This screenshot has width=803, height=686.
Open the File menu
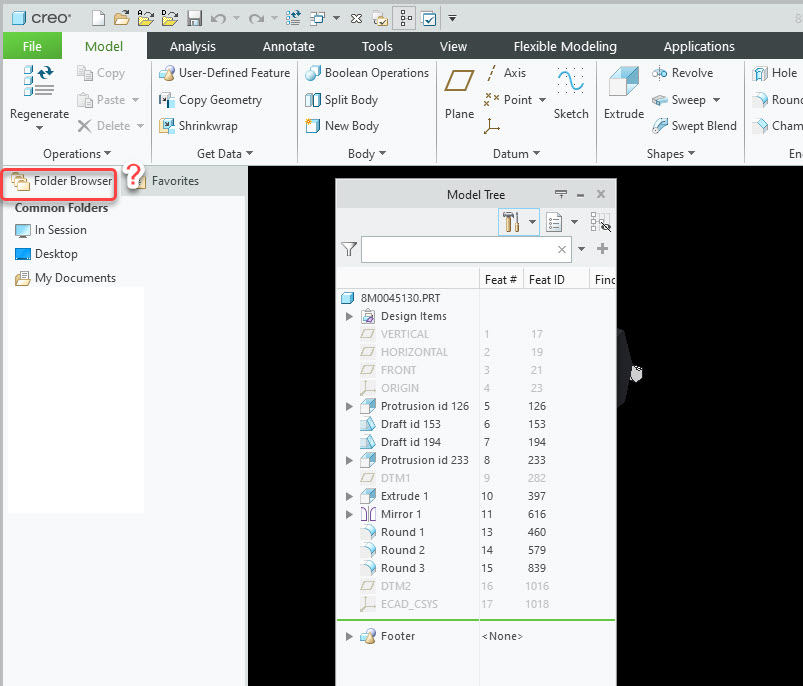tap(31, 46)
